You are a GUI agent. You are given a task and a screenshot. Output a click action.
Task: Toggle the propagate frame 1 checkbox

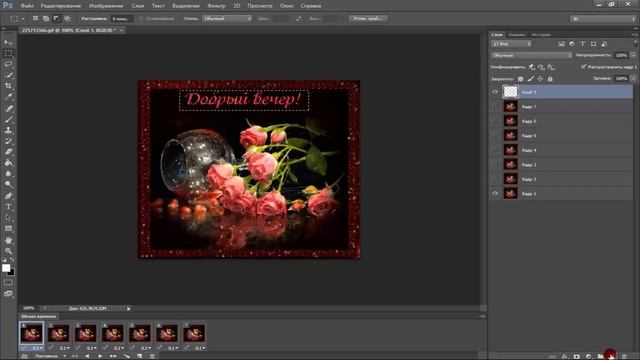tap(583, 67)
